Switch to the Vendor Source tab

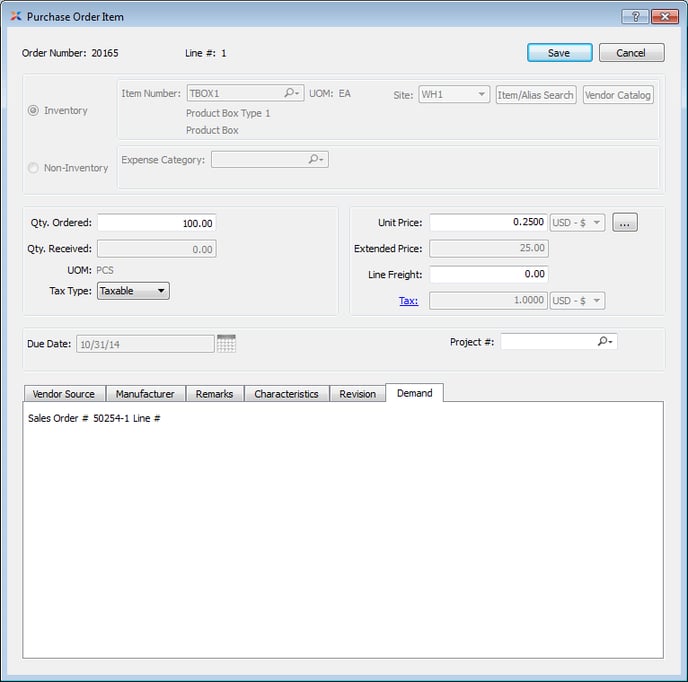point(63,394)
